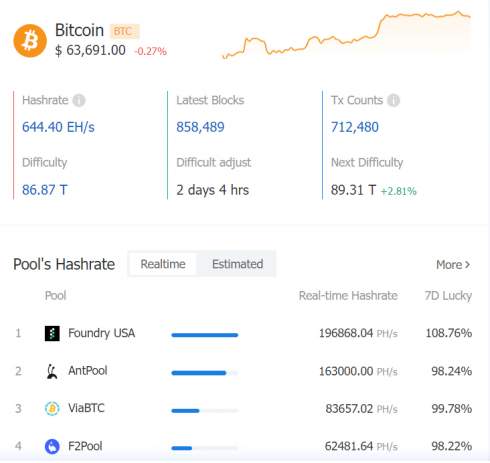
Task: Click the orange Bitcoin logo icon
Action: 30,41
